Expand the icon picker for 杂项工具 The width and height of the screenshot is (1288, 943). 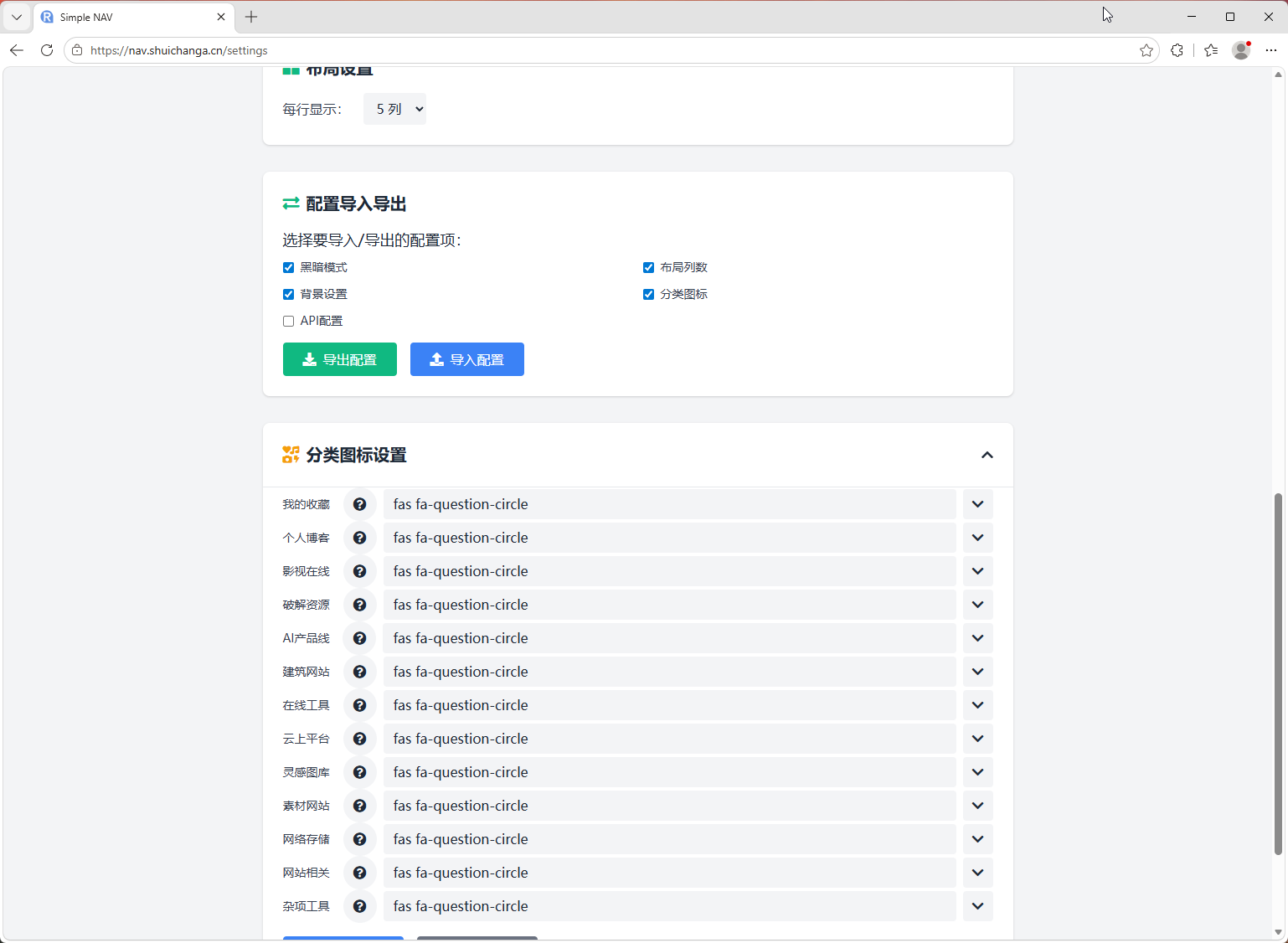pyautogui.click(x=977, y=906)
